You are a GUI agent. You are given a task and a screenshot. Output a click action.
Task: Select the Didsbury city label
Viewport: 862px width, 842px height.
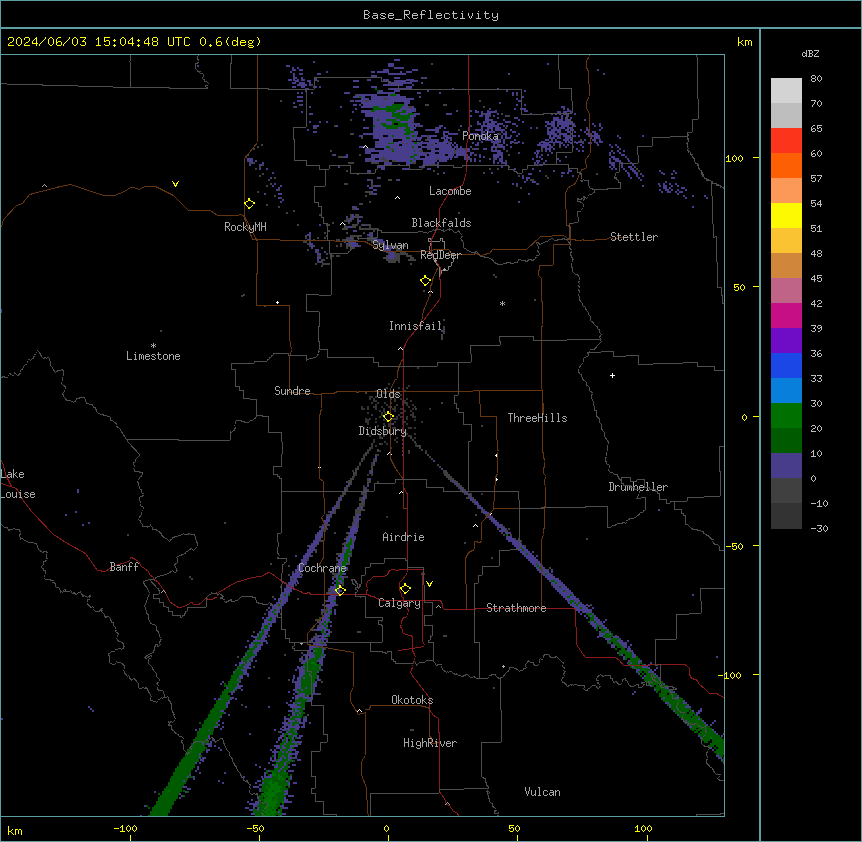point(383,431)
